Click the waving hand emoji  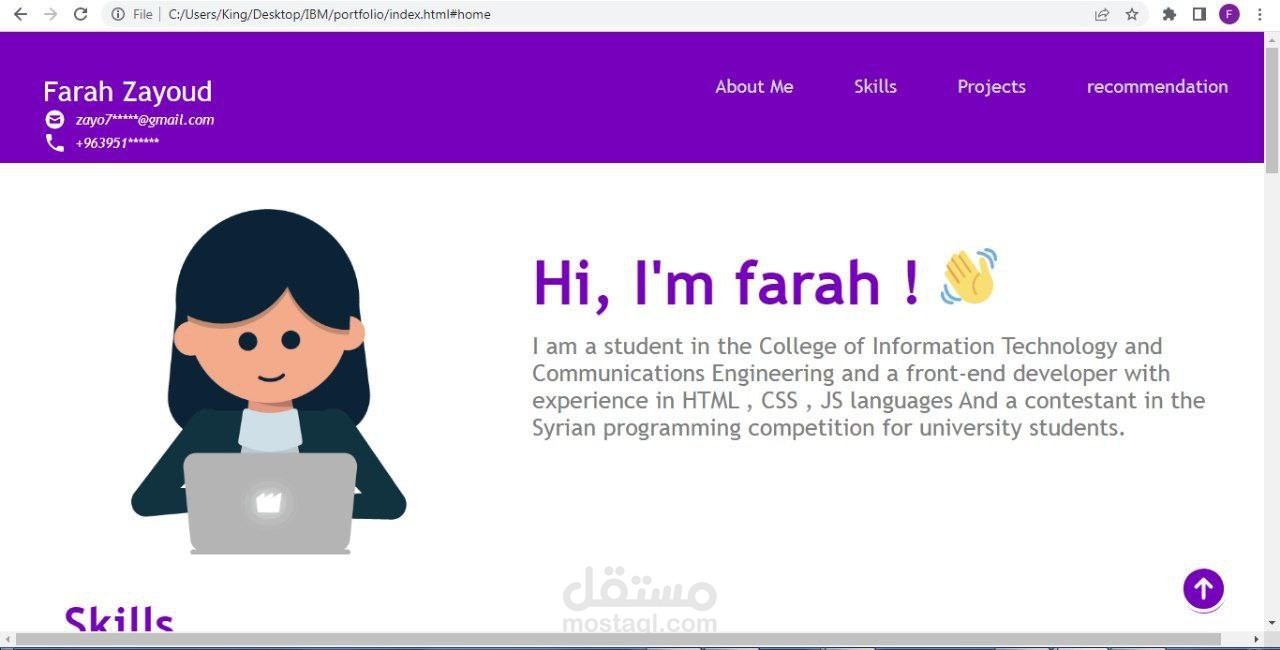coord(969,276)
